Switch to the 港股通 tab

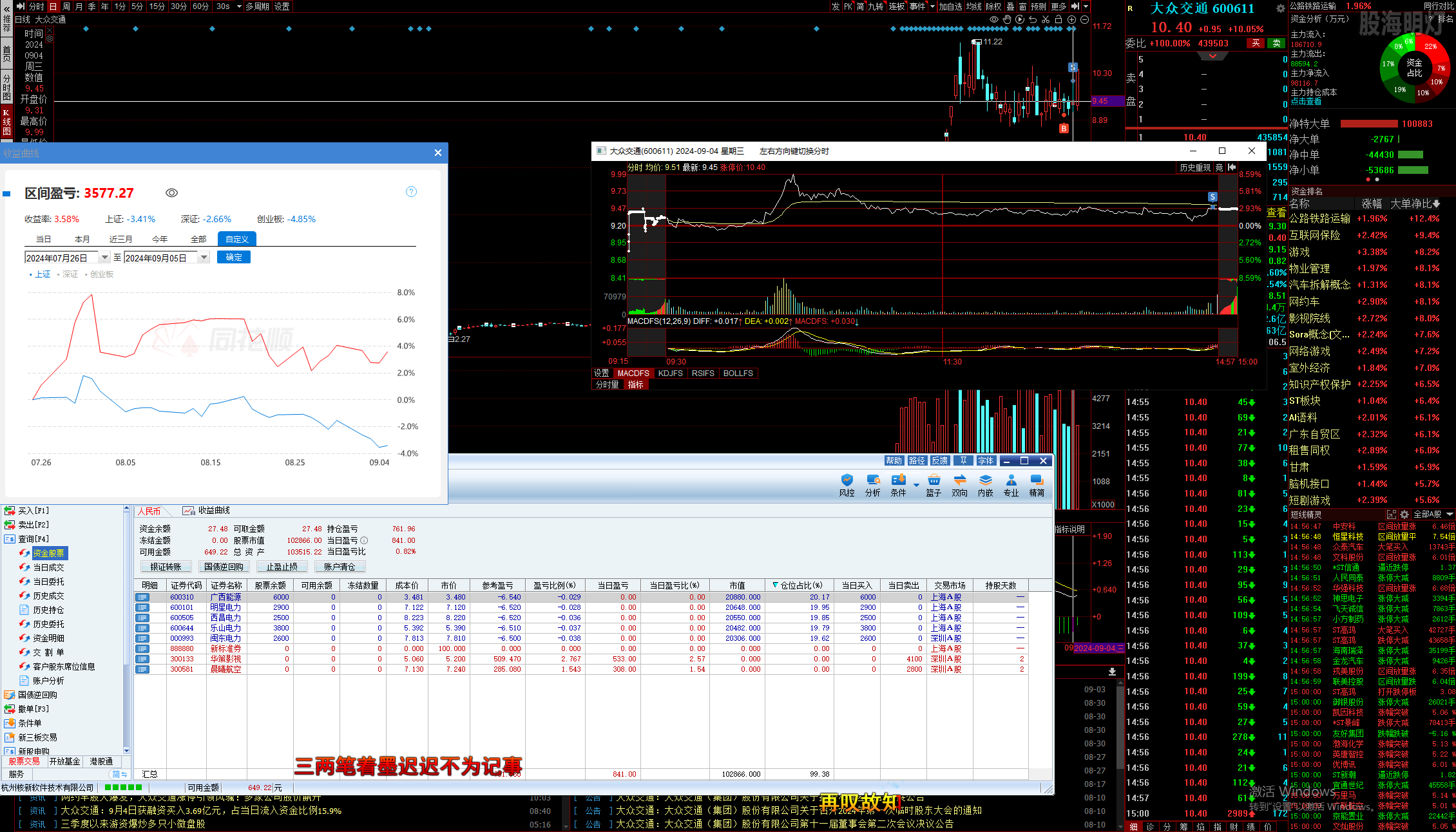(x=101, y=761)
